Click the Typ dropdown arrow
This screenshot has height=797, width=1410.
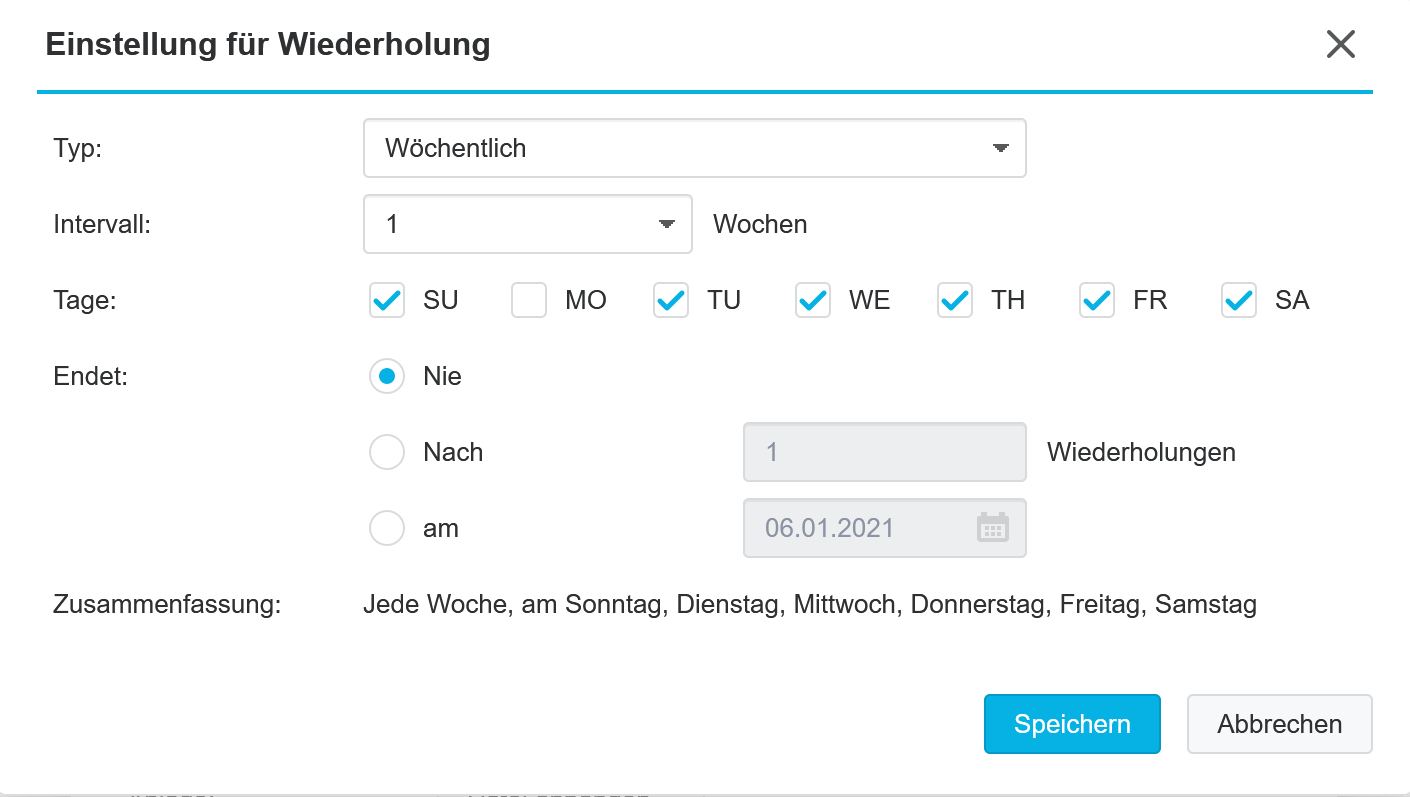click(1000, 148)
